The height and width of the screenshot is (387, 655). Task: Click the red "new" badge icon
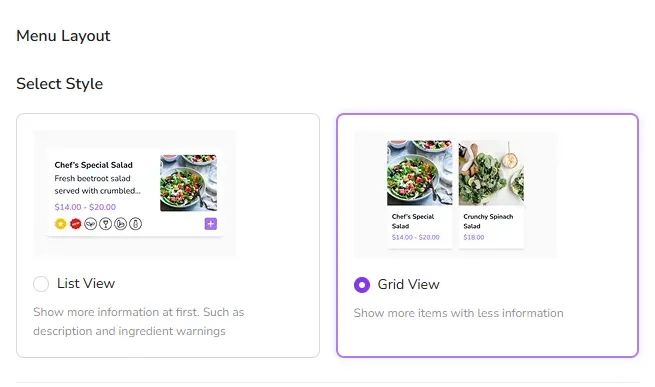pyautogui.click(x=76, y=224)
